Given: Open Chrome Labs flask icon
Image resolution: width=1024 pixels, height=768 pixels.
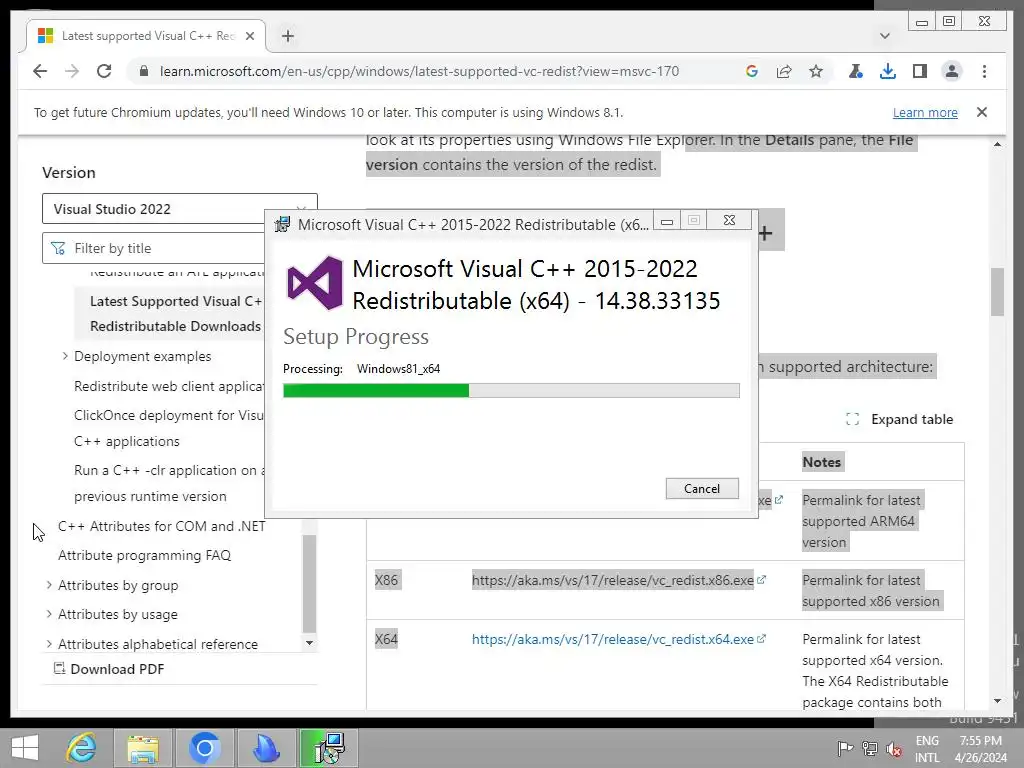Looking at the screenshot, I should [x=855, y=71].
